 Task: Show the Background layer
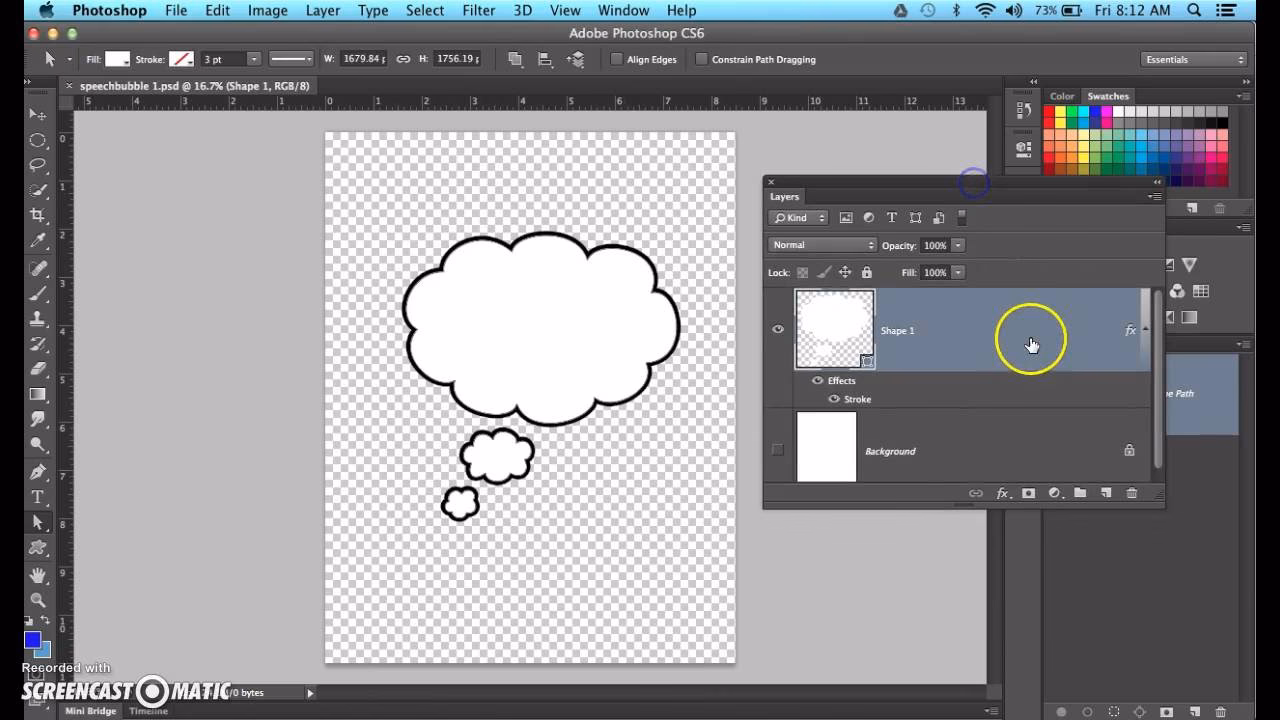(778, 450)
